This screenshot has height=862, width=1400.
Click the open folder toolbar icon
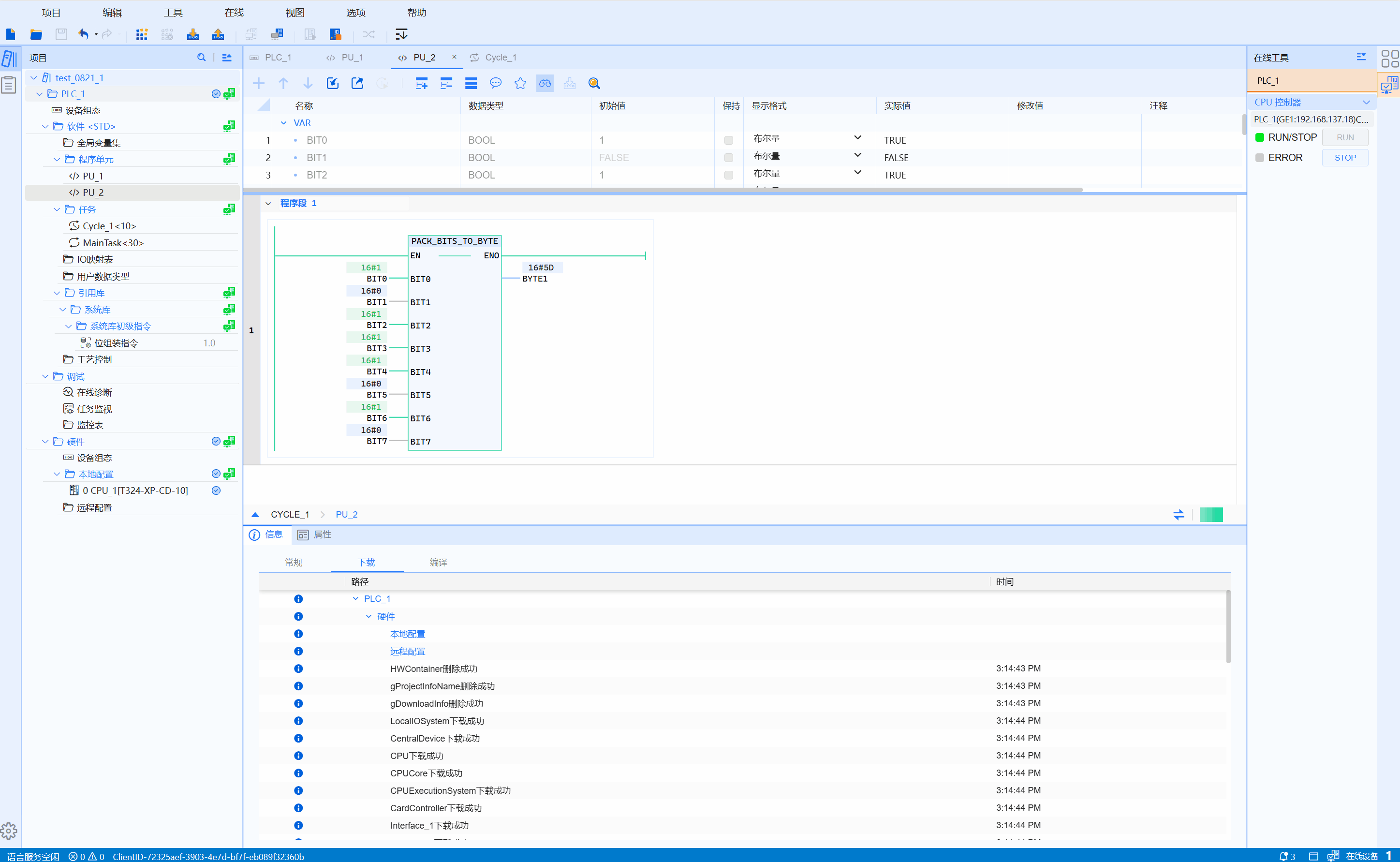pyautogui.click(x=36, y=34)
